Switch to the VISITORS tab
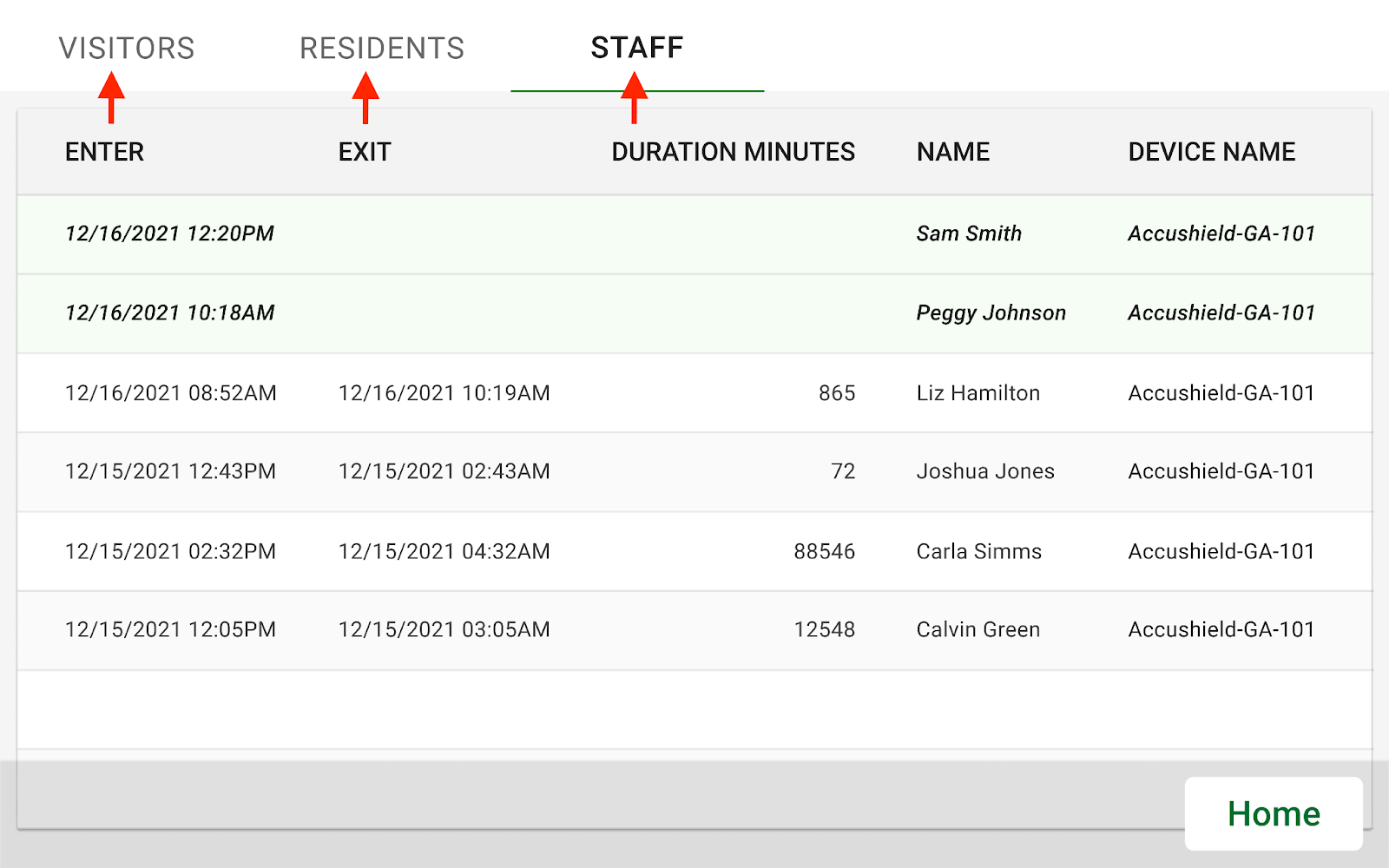The image size is (1389, 868). [127, 47]
